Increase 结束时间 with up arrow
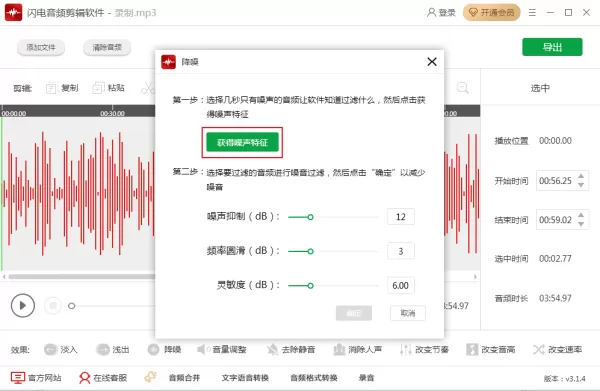The height and width of the screenshot is (391, 600). 581,215
